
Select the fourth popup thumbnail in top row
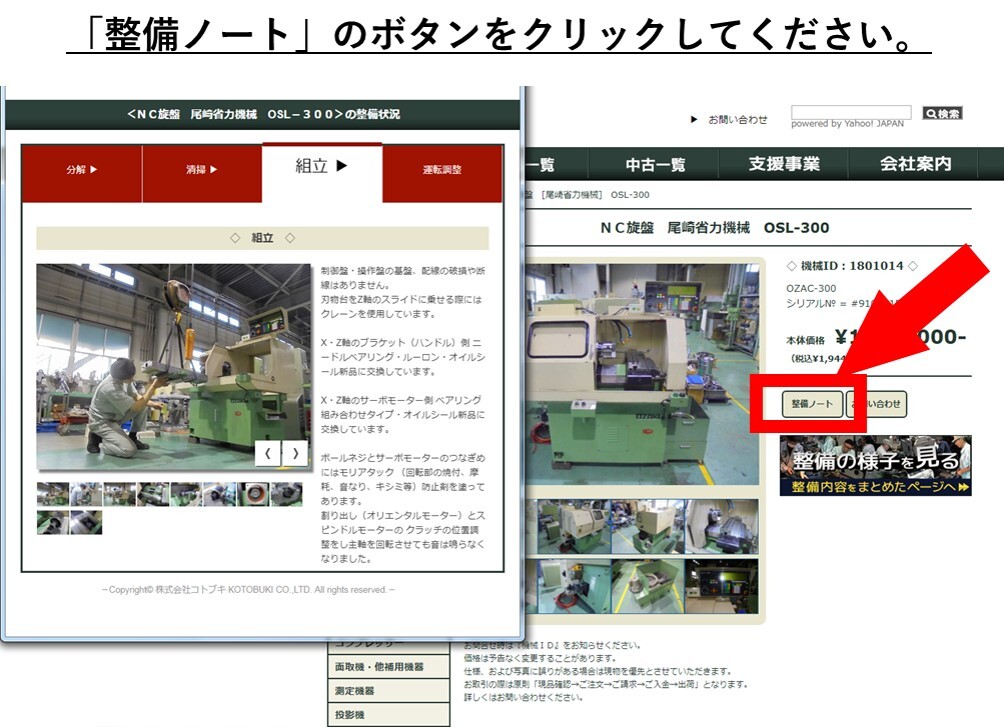coord(153,494)
